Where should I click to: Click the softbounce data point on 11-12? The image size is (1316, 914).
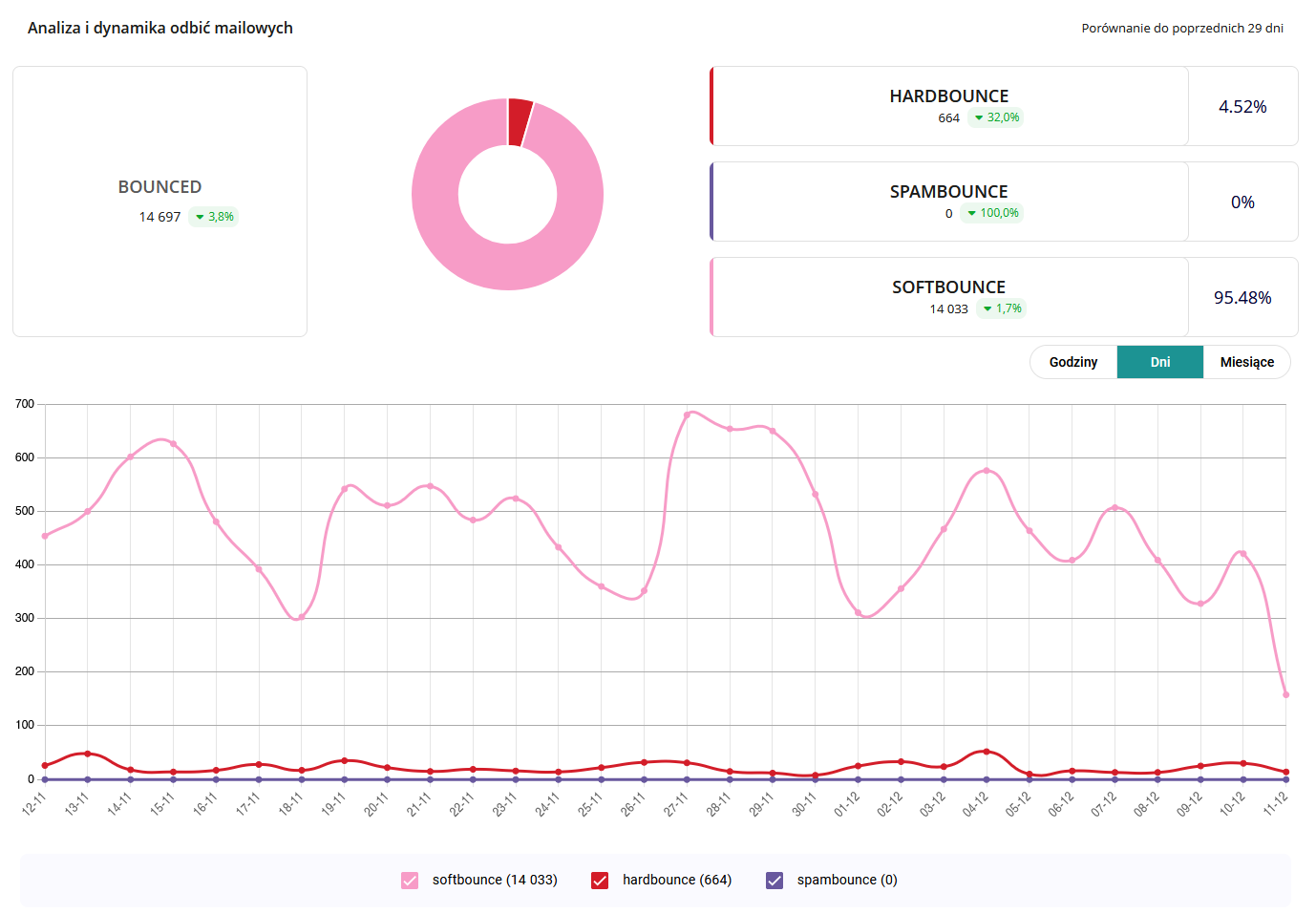tap(1285, 694)
